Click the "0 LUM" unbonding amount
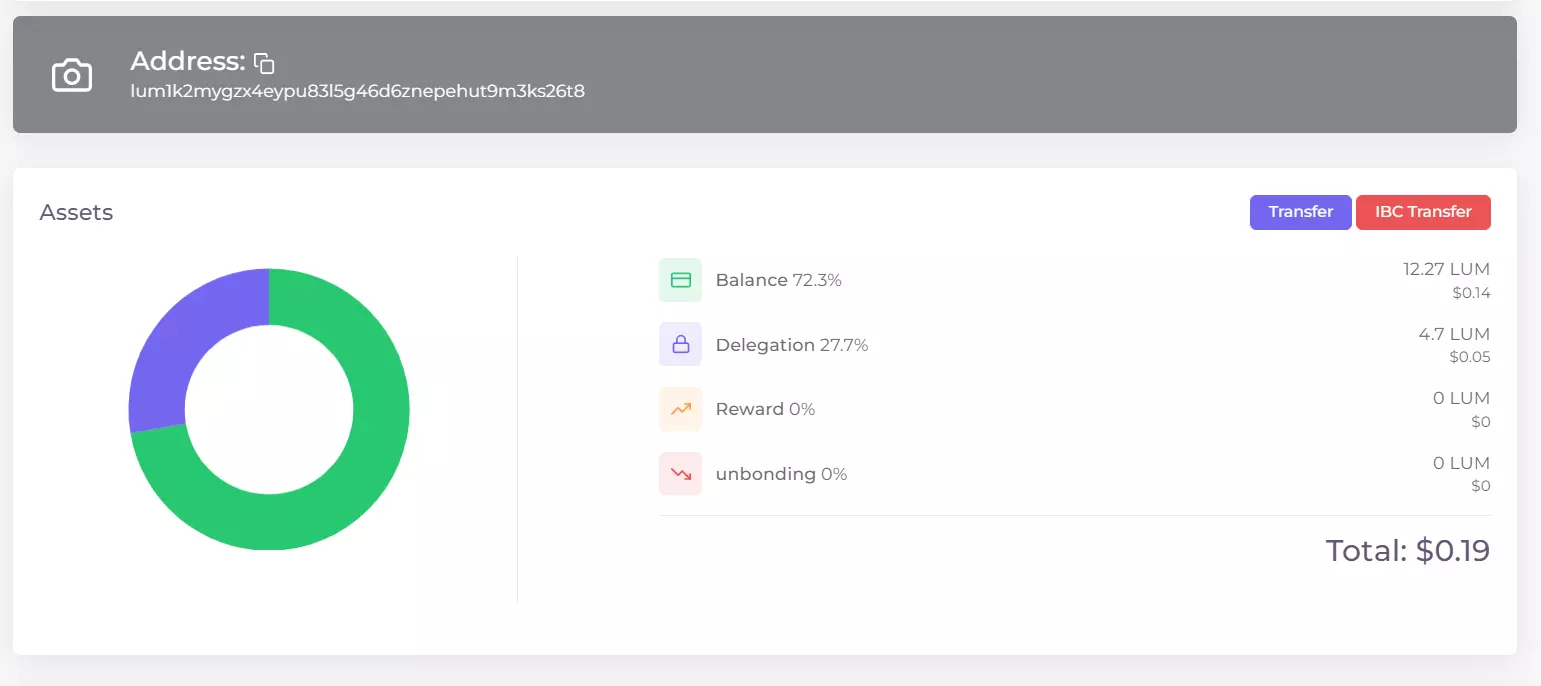 [1461, 463]
